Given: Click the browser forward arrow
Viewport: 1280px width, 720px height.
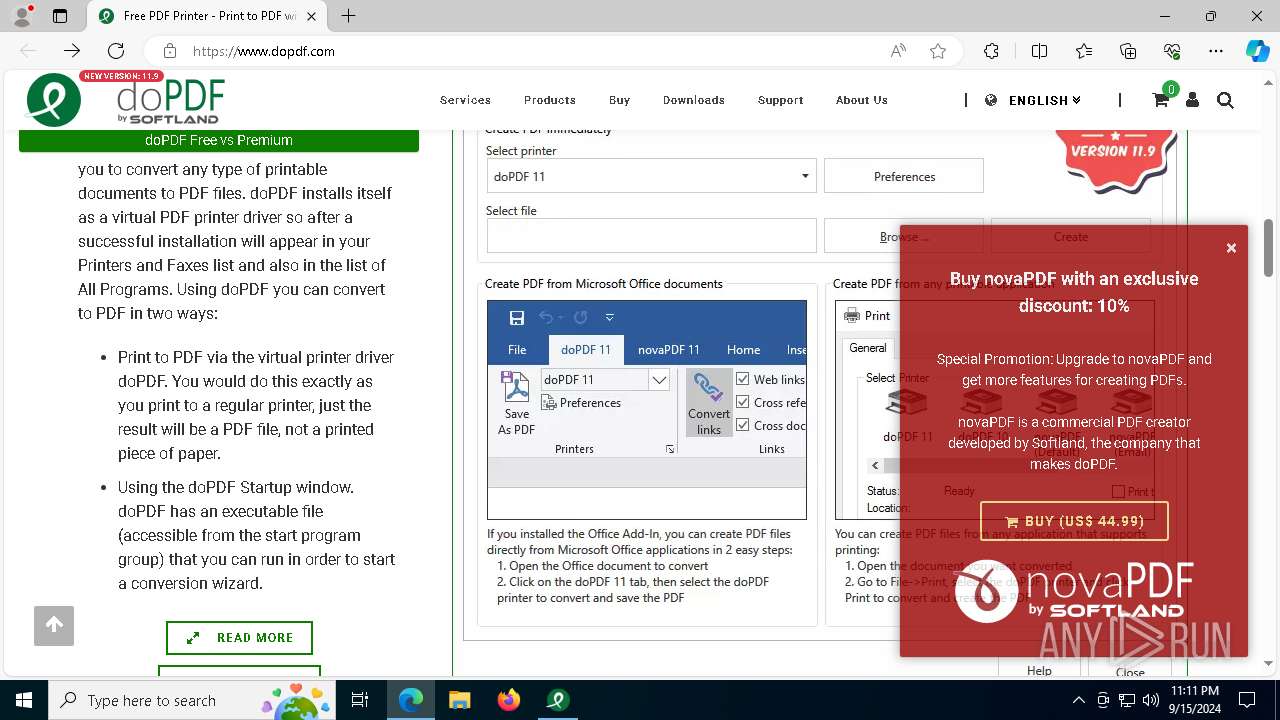Looking at the screenshot, I should [72, 51].
